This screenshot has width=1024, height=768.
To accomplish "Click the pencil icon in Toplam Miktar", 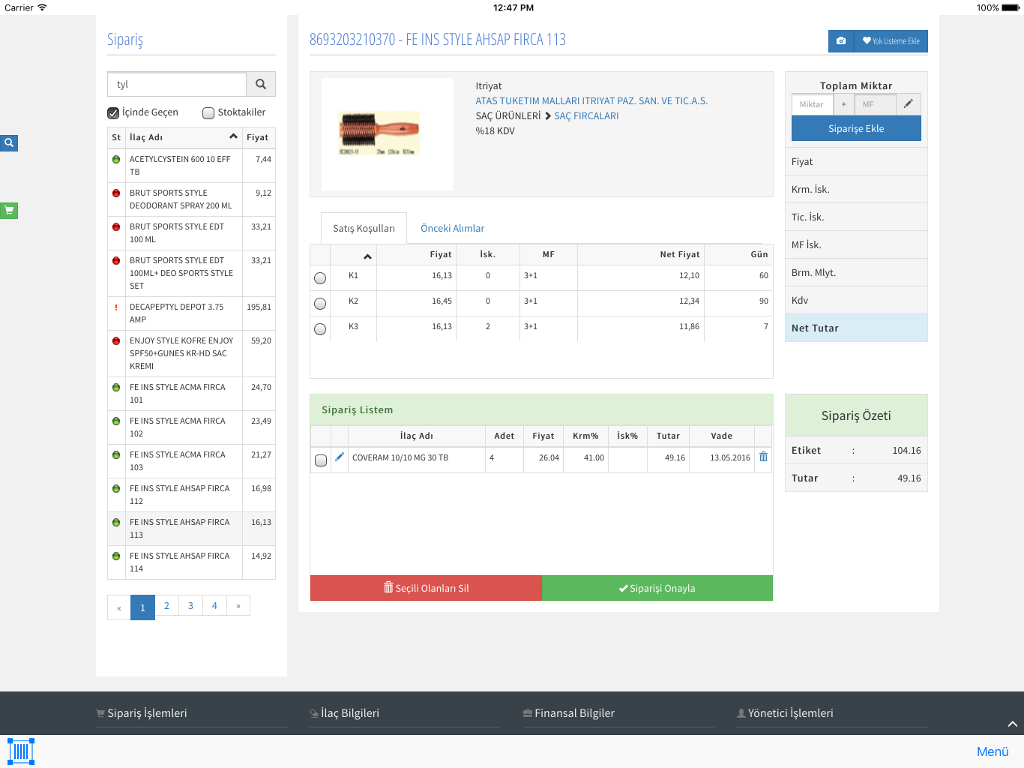I will tap(908, 104).
